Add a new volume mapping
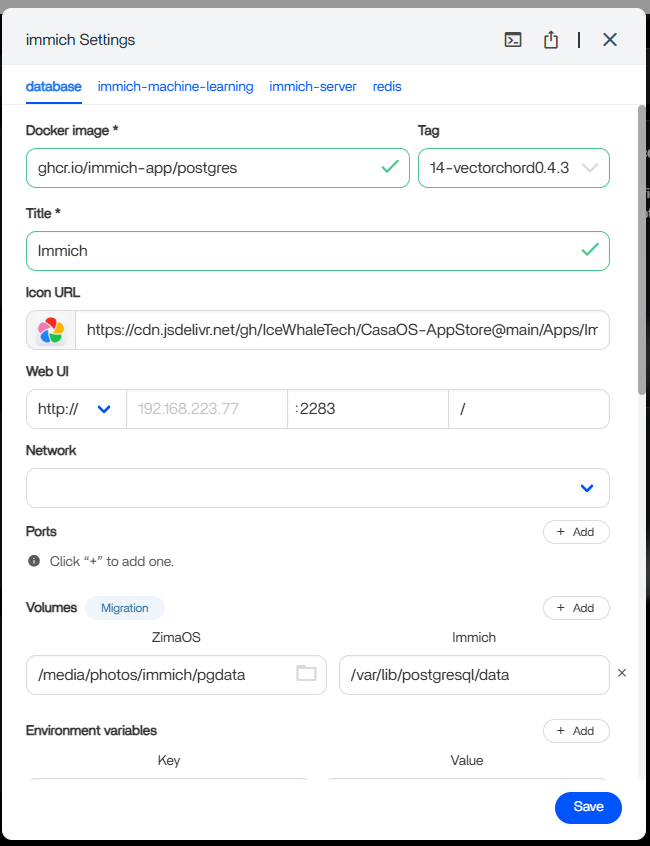The image size is (650, 846). click(576, 608)
